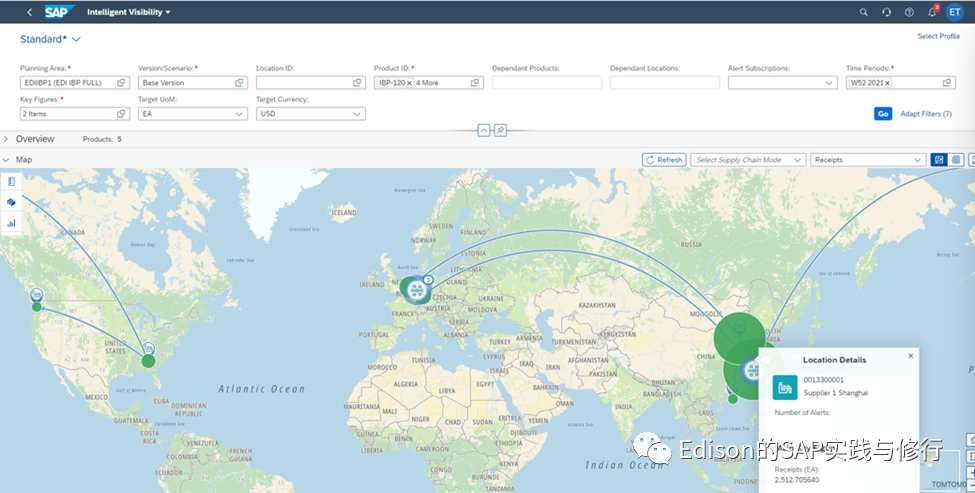Viewport: 975px width, 493px height.
Task: Open notifications bell icon
Action: pos(932,12)
